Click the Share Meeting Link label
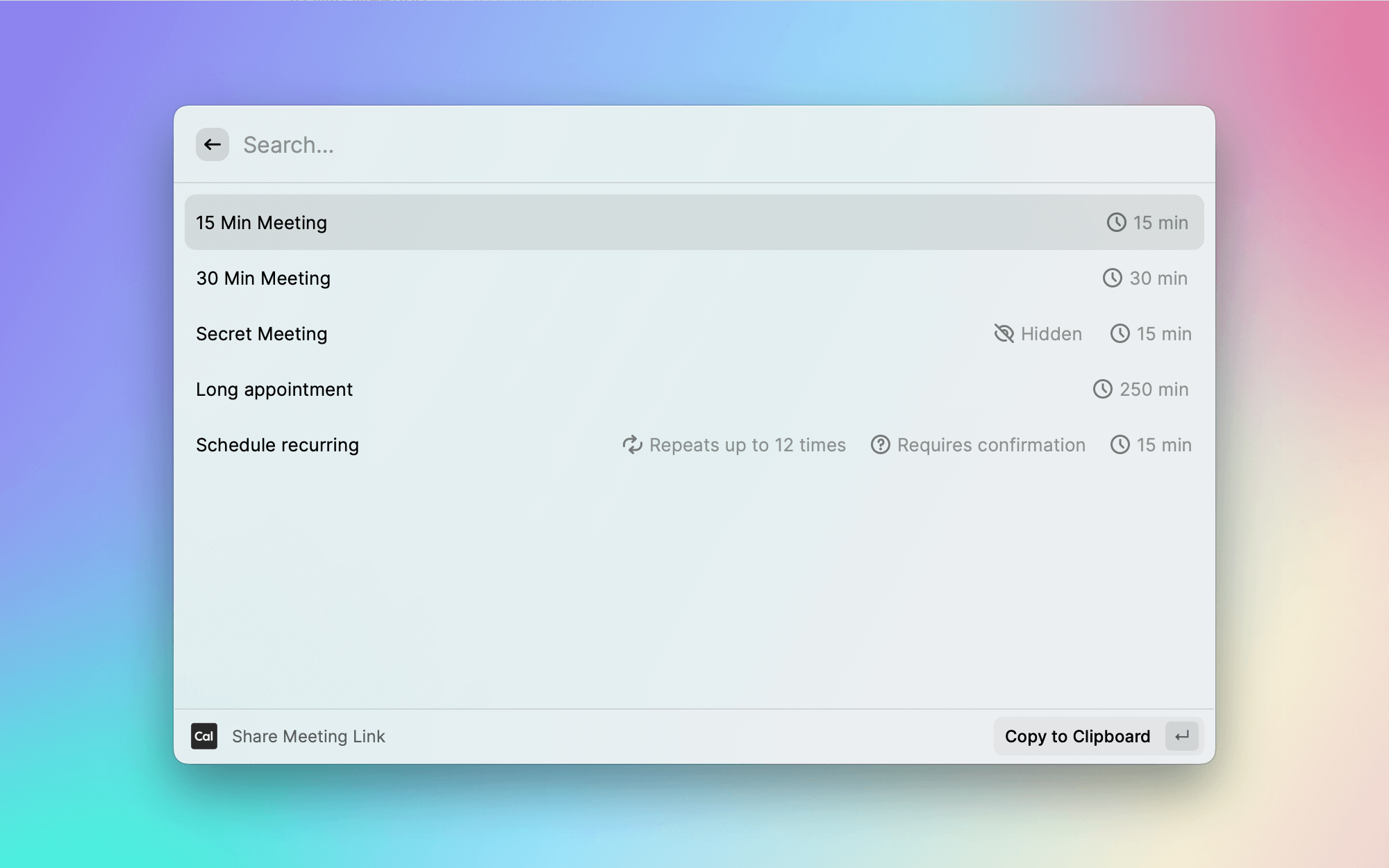Viewport: 1389px width, 868px height. coord(308,736)
